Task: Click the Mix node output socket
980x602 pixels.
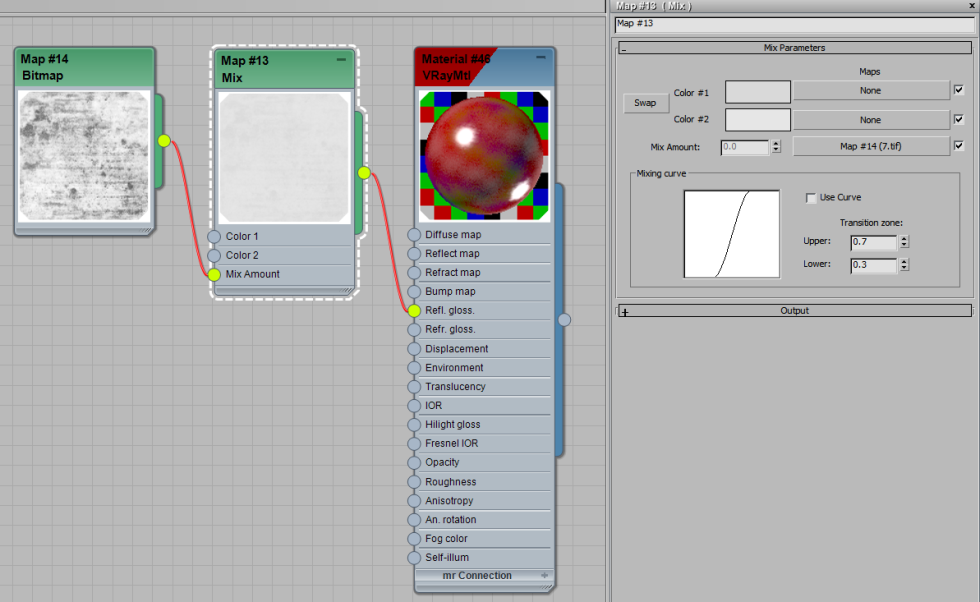Action: click(364, 173)
